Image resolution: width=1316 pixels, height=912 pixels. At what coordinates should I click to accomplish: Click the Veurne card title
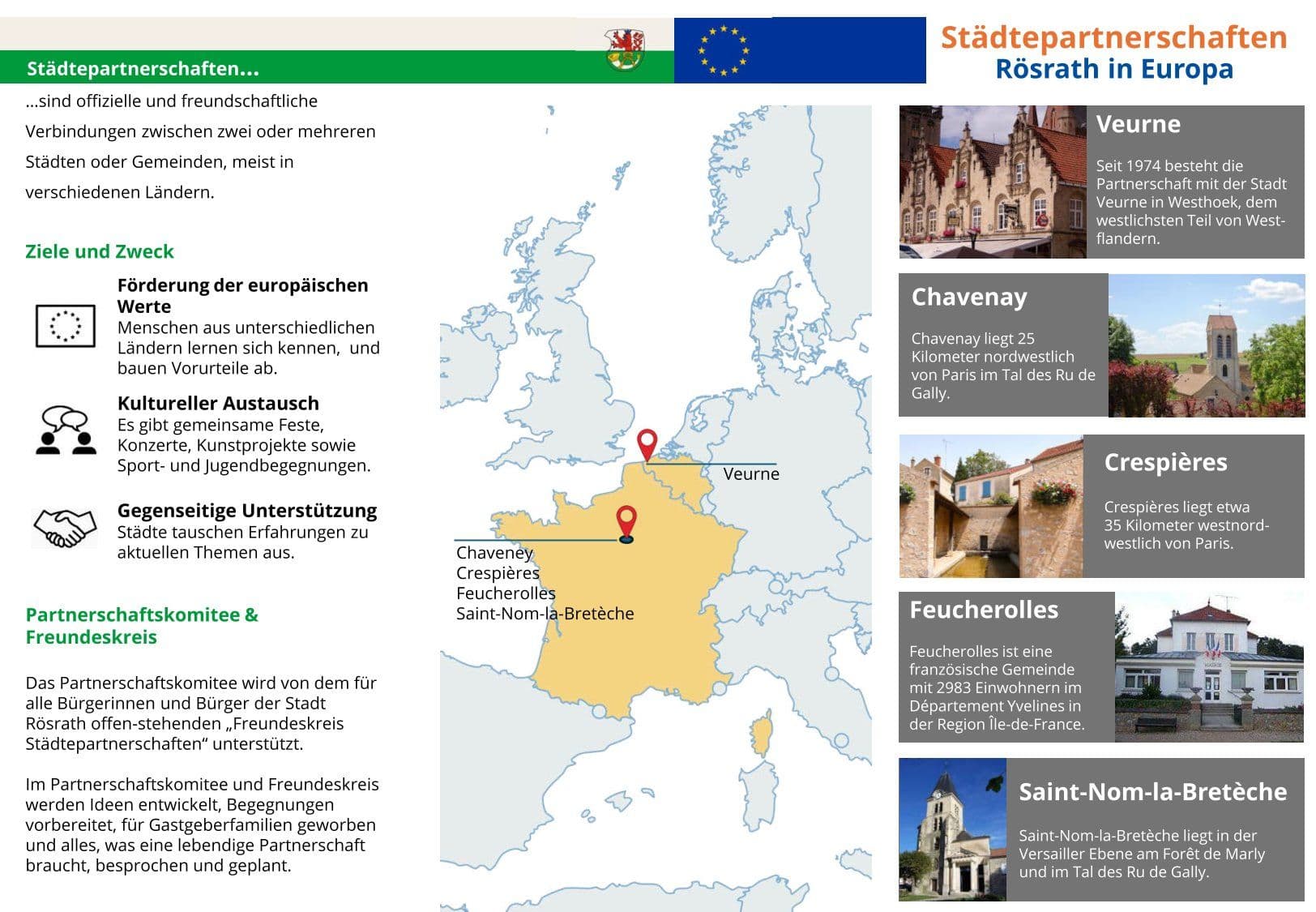click(1138, 124)
